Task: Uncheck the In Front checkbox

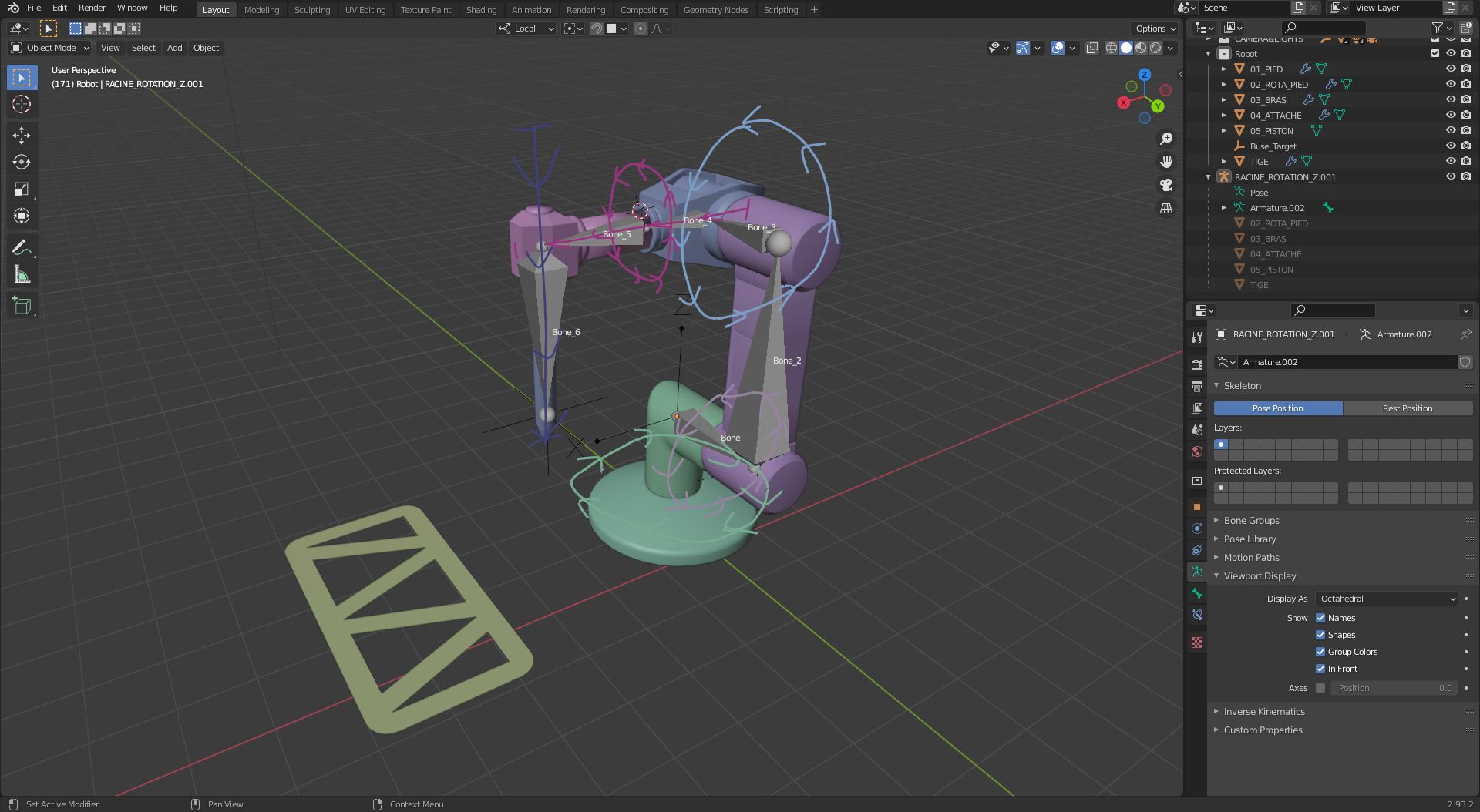Action: (1320, 669)
